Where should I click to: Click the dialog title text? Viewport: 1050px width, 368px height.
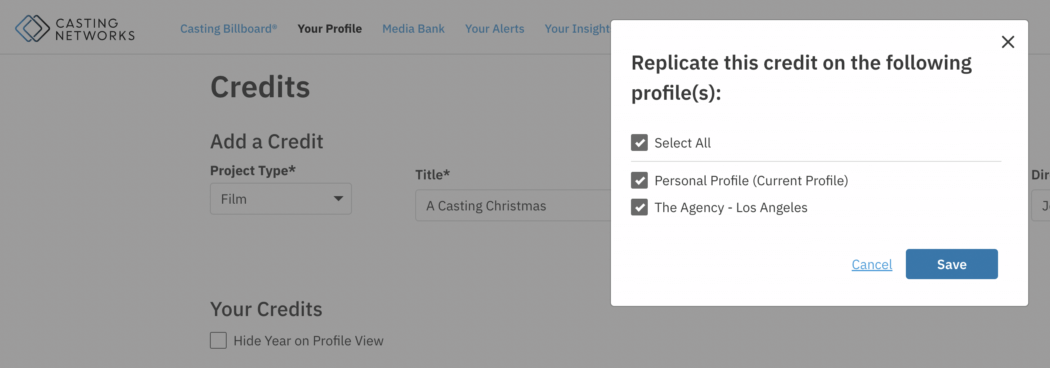[x=802, y=78]
